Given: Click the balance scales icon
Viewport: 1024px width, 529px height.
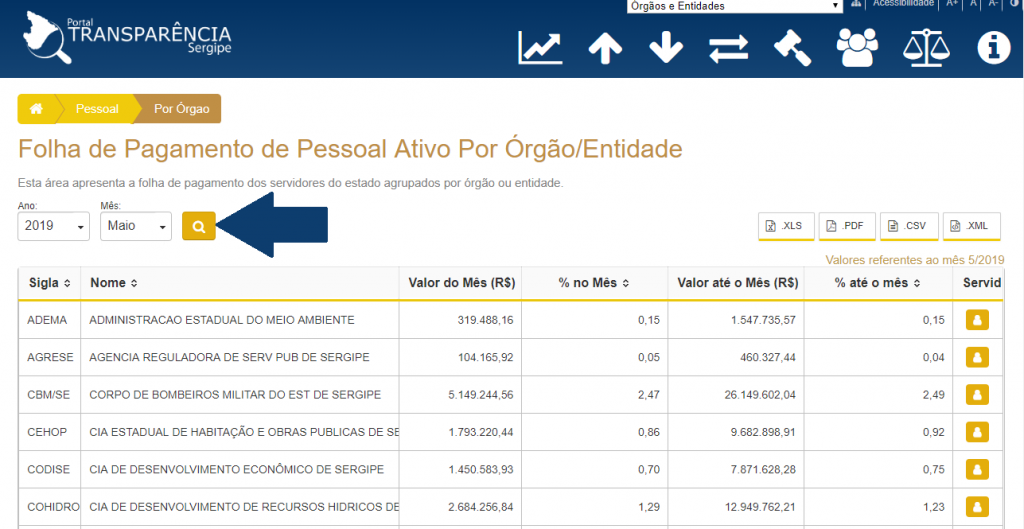Looking at the screenshot, I should click(924, 48).
